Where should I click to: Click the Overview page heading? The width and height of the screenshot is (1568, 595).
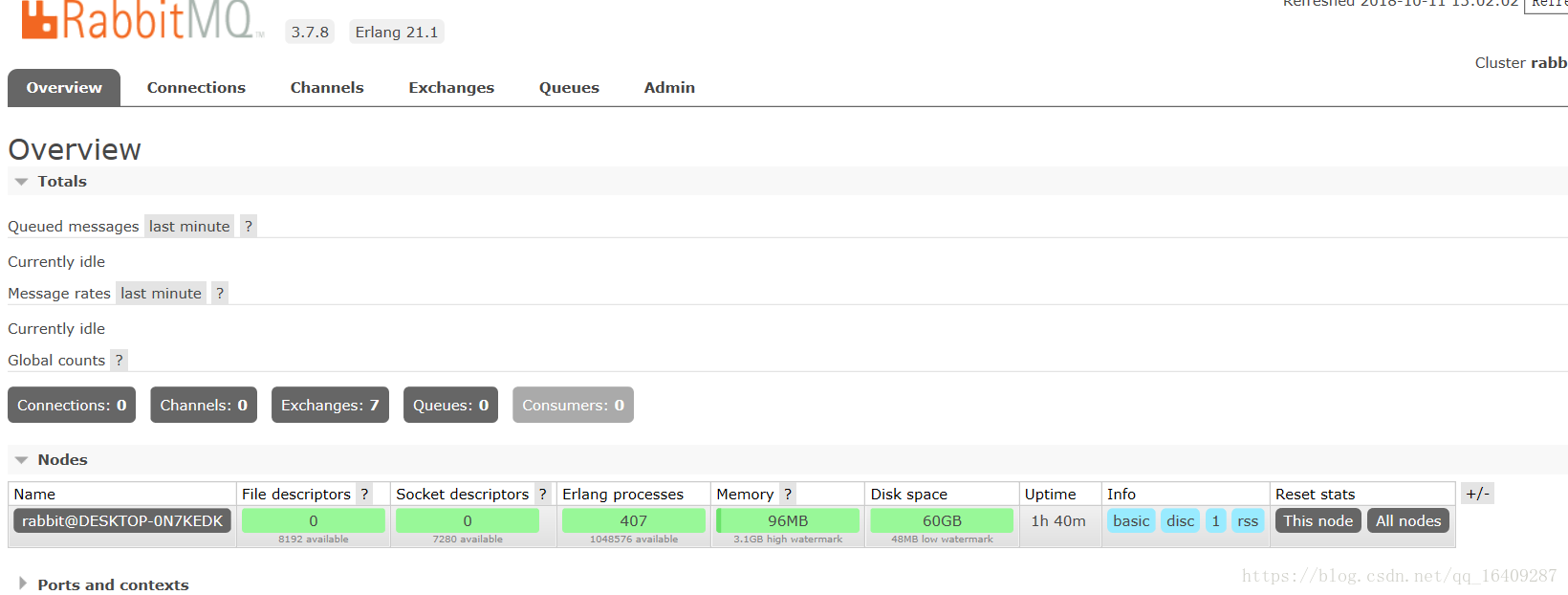(x=75, y=150)
